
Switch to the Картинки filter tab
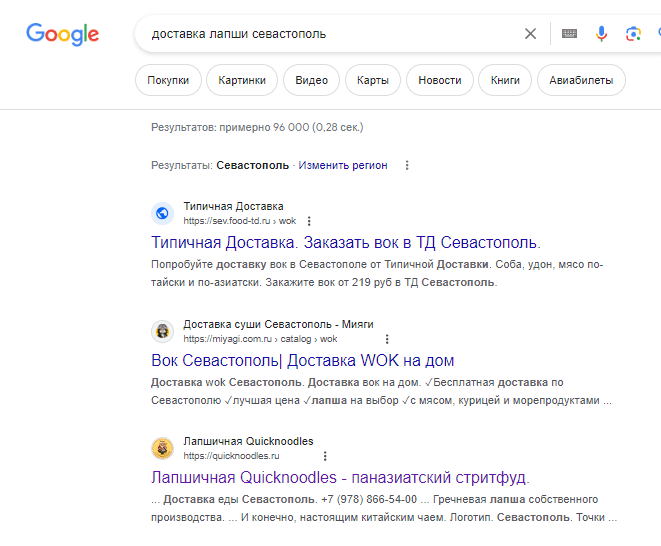click(x=242, y=80)
